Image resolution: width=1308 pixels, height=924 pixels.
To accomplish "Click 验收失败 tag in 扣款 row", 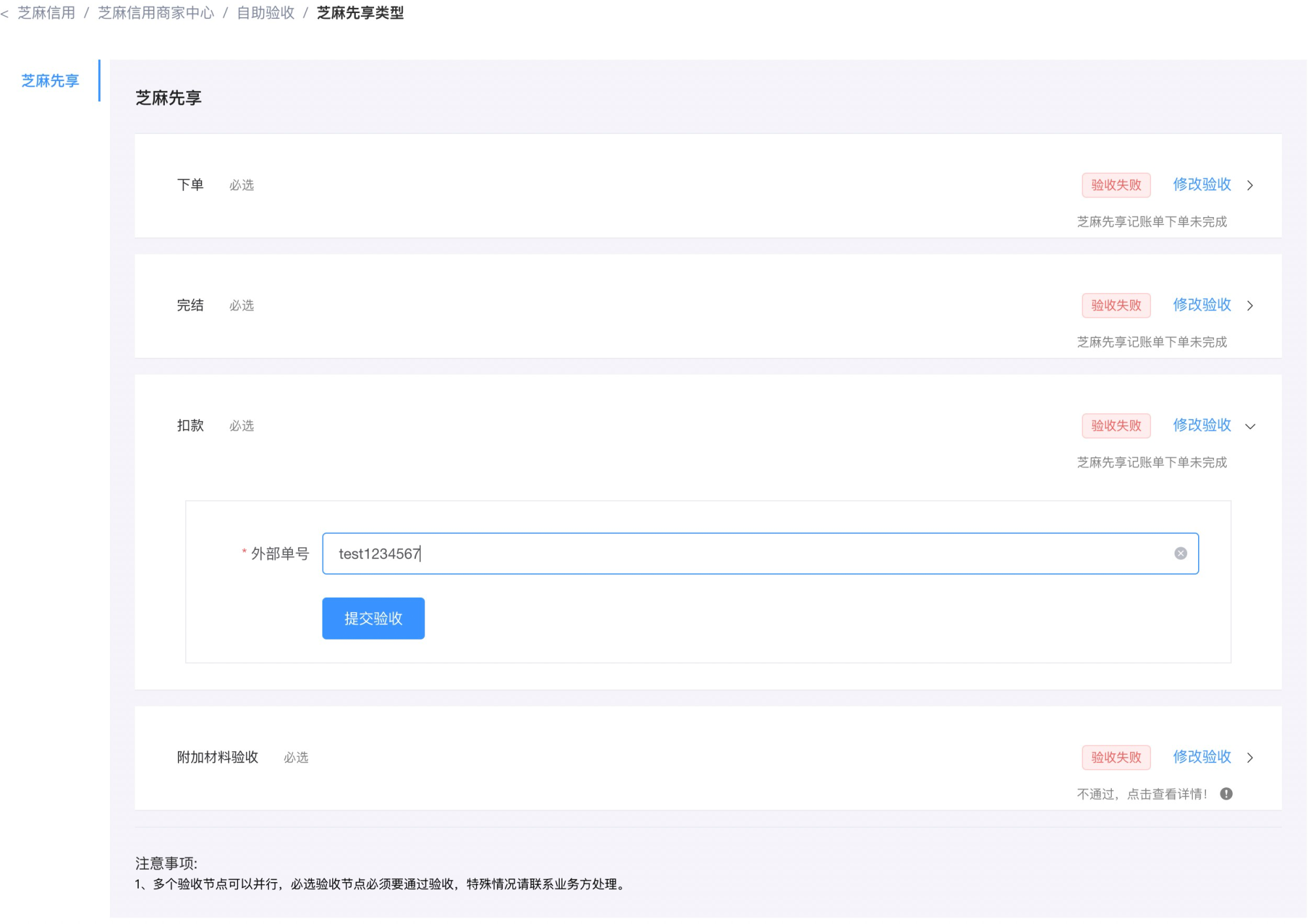I will (x=1116, y=426).
